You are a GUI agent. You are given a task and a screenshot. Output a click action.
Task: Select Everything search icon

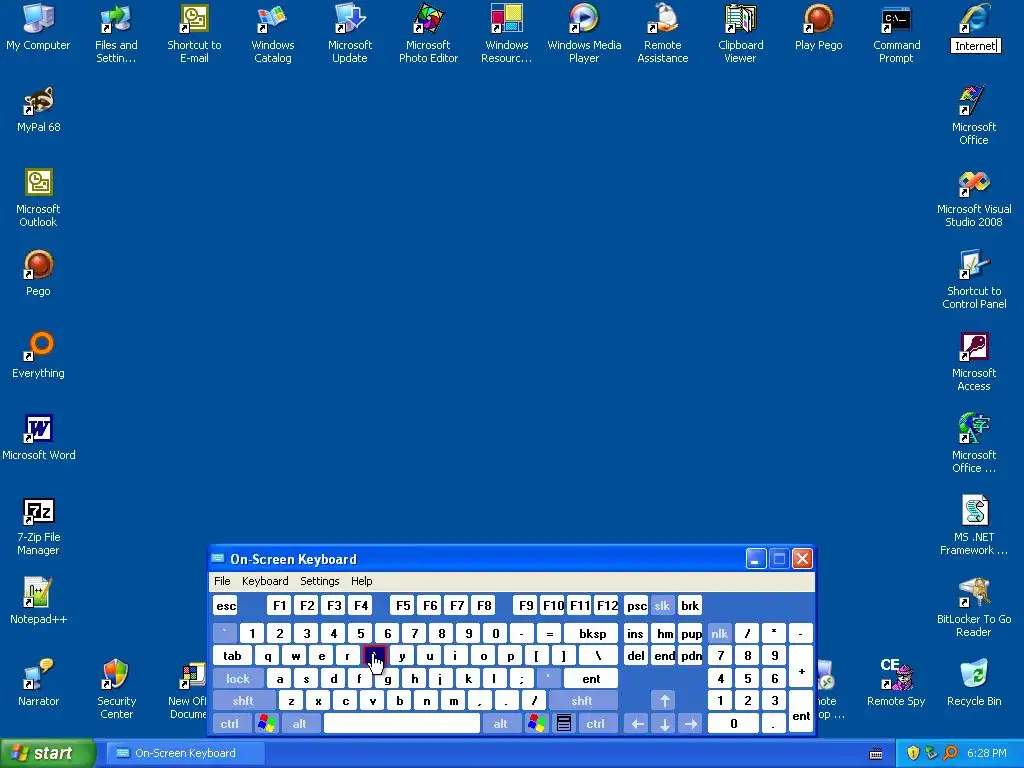coord(38,355)
